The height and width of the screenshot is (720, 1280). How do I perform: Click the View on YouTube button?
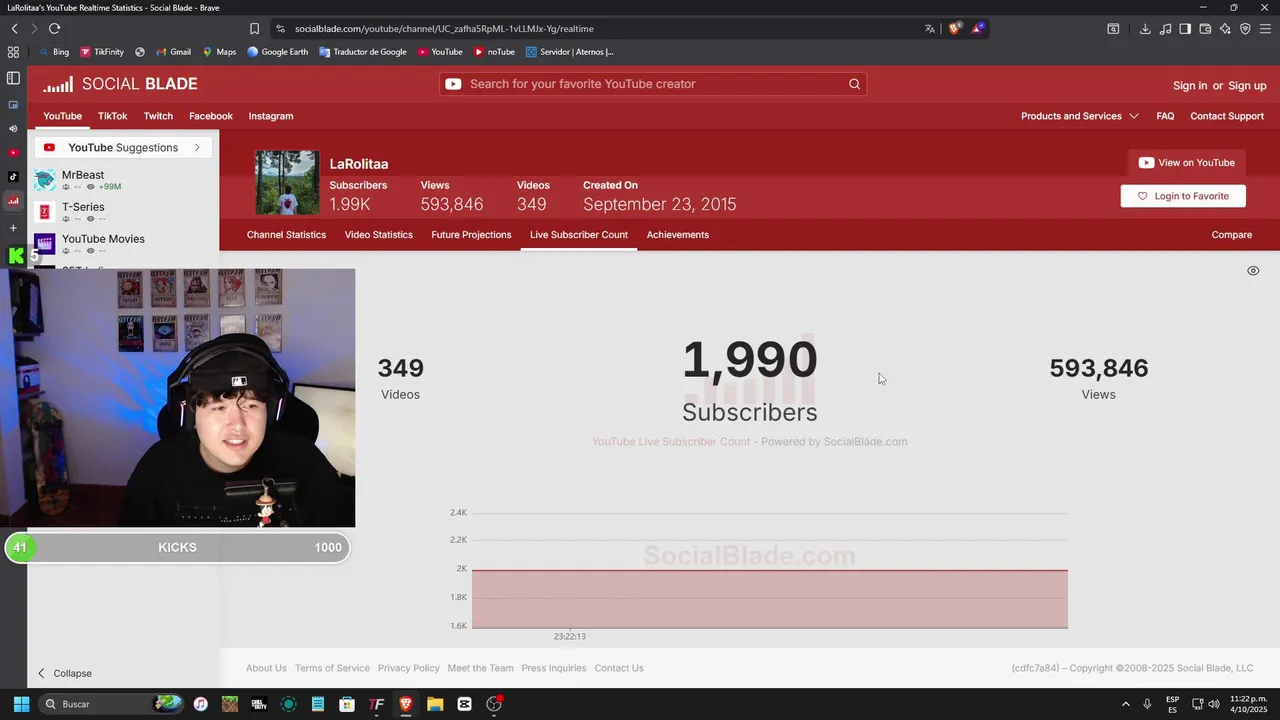(x=1187, y=163)
